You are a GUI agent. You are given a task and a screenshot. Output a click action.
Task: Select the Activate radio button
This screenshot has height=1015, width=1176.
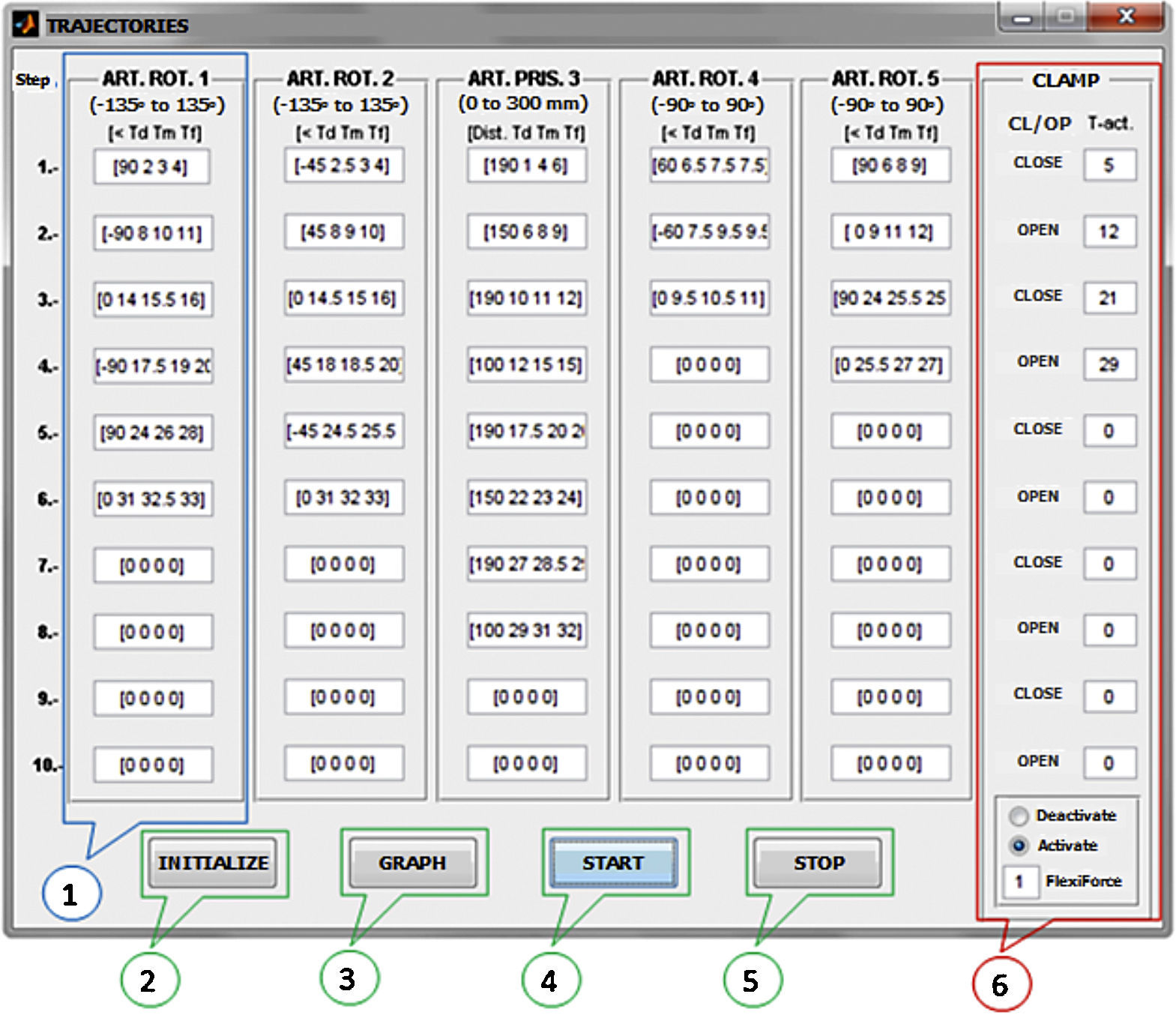click(x=1019, y=846)
